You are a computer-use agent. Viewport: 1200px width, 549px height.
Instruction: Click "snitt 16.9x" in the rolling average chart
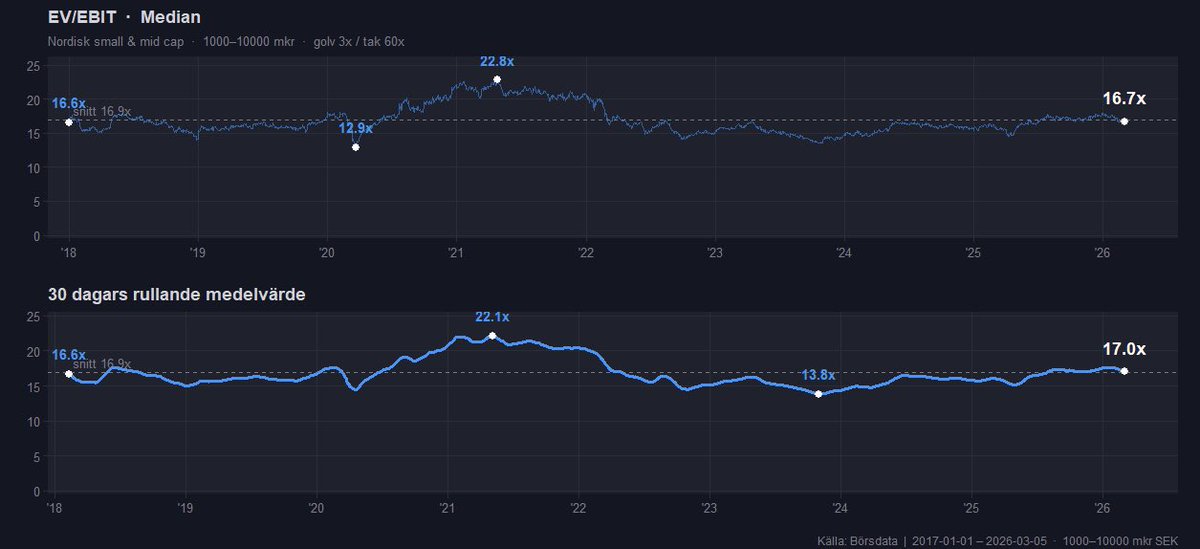[102, 363]
